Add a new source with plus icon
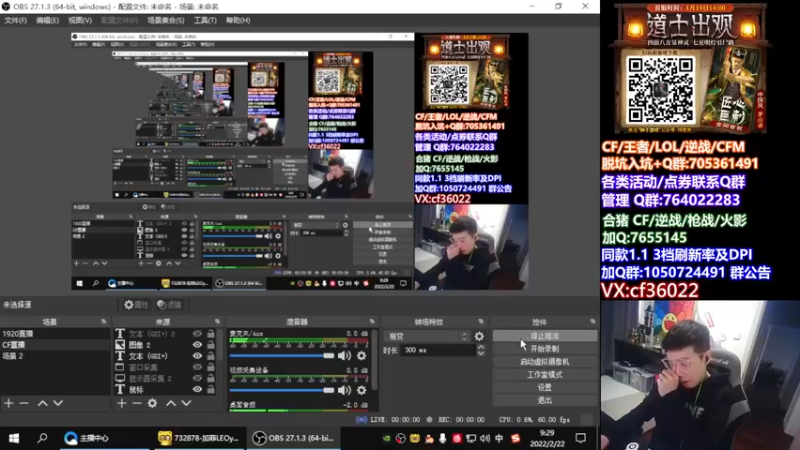Viewport: 800px width, 450px height. tap(121, 403)
